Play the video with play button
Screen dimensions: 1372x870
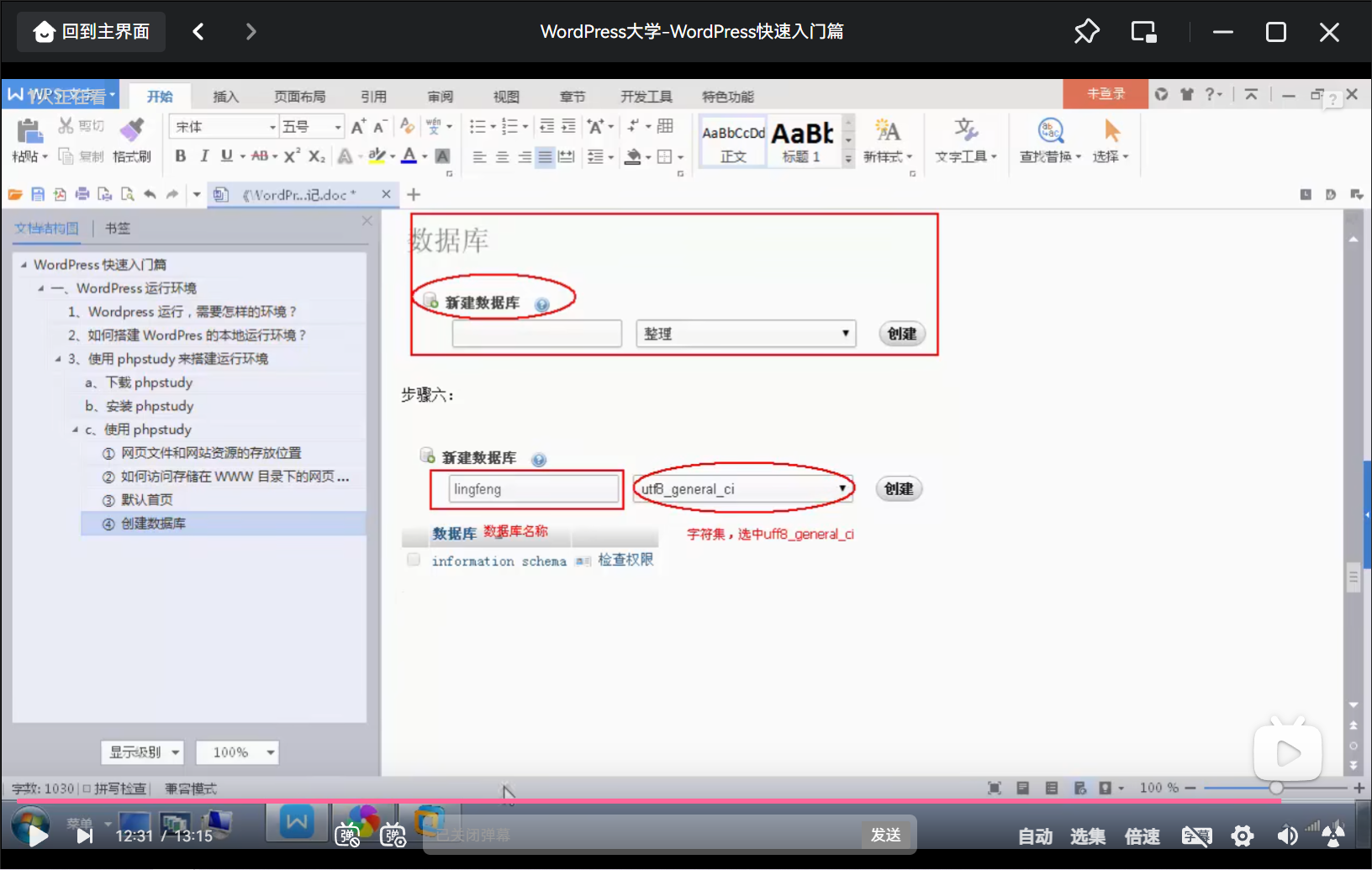point(37,836)
